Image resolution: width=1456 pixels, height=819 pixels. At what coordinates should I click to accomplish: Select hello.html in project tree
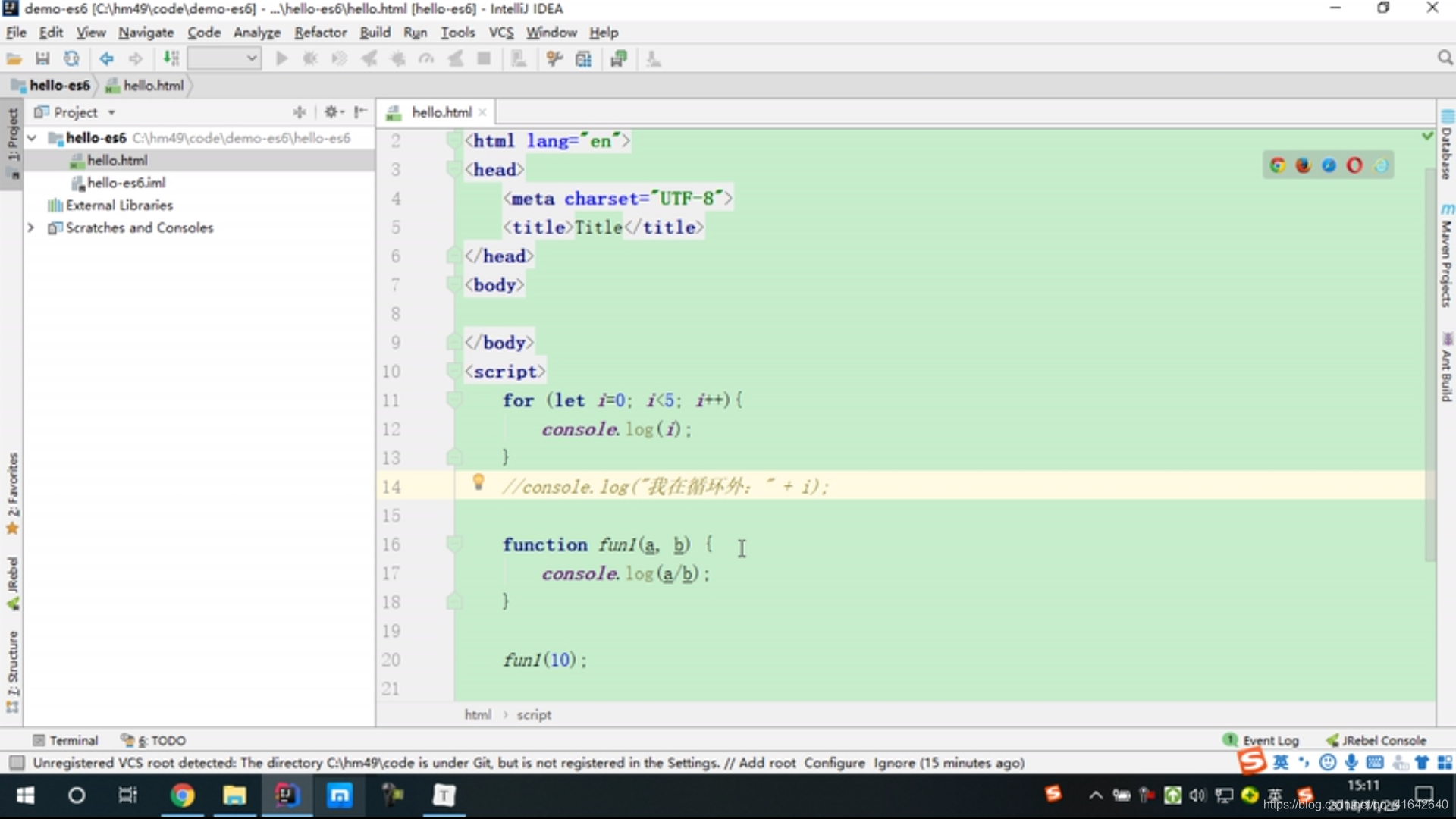(117, 161)
